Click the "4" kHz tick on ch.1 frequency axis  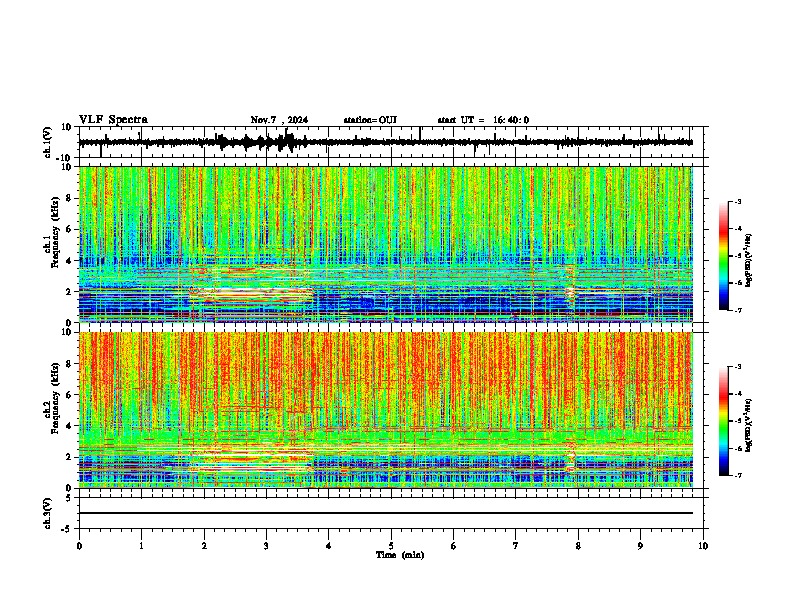[x=70, y=261]
